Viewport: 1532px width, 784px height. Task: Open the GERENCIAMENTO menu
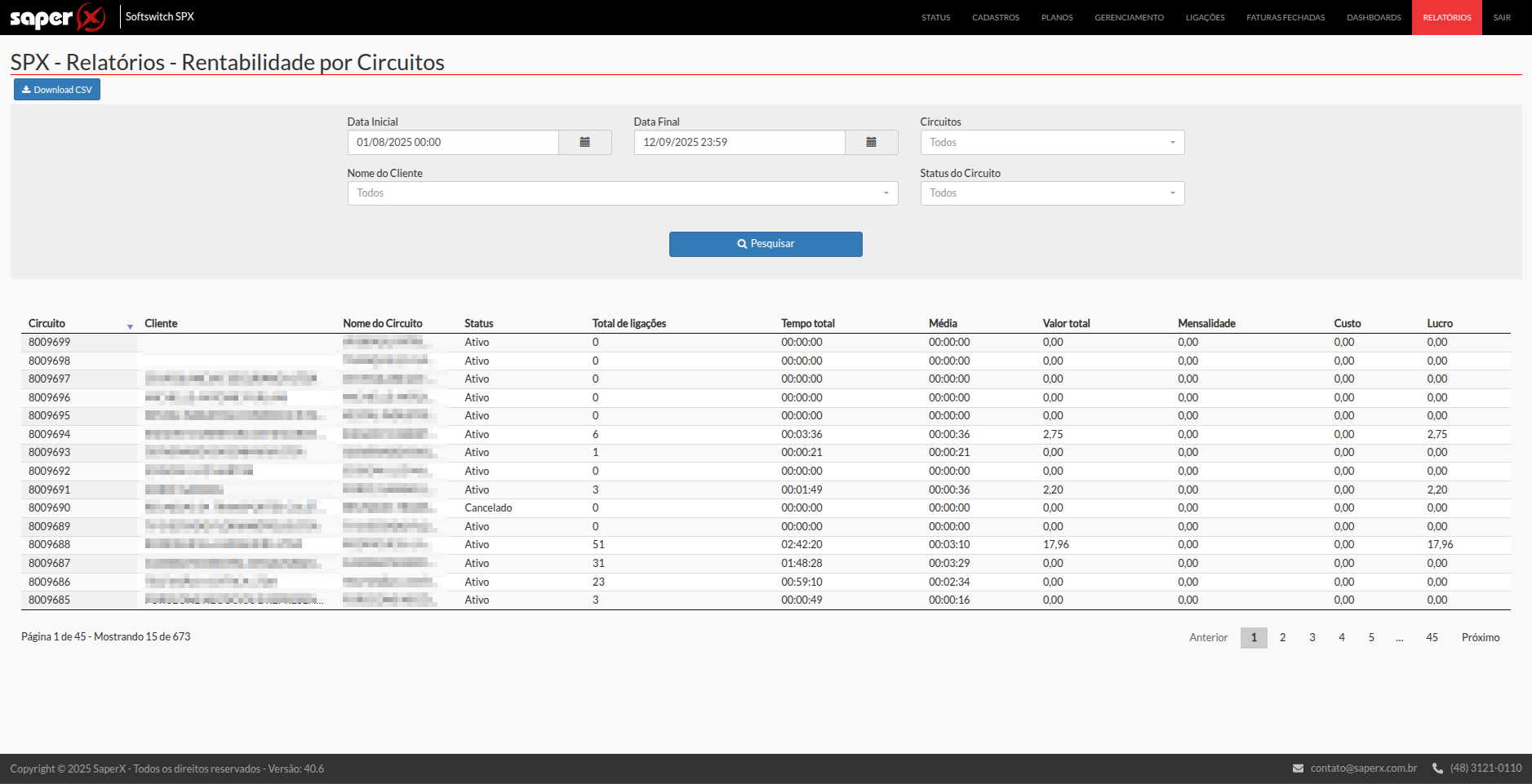tap(1129, 17)
